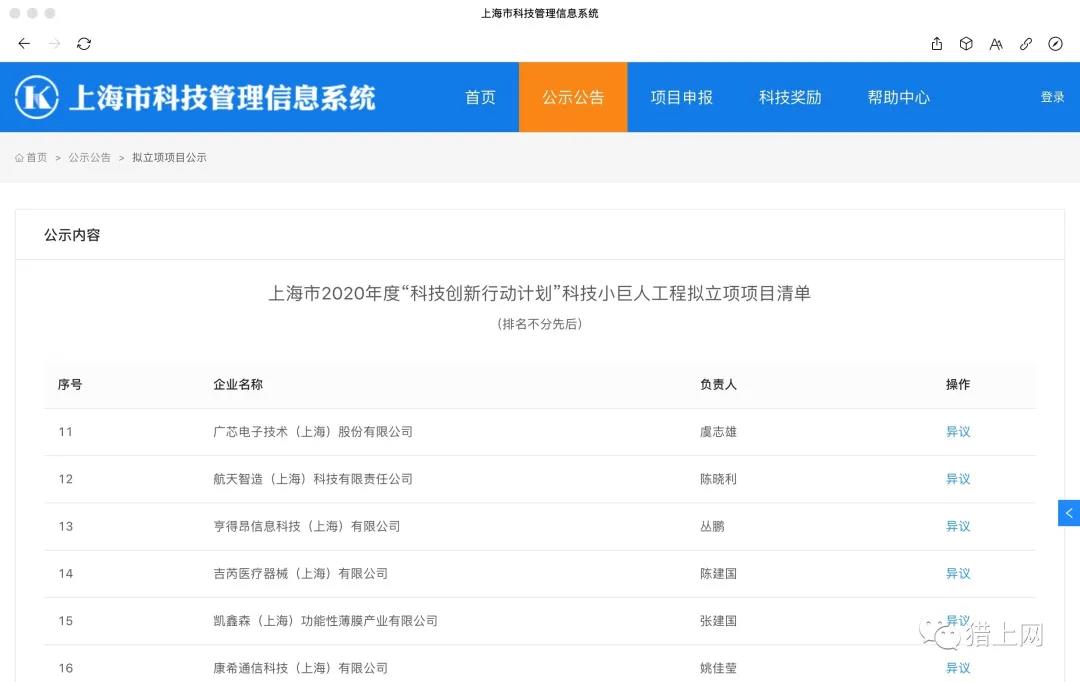This screenshot has width=1080, height=682.
Task: Click the 3D cube icon in toolbar
Action: (966, 44)
